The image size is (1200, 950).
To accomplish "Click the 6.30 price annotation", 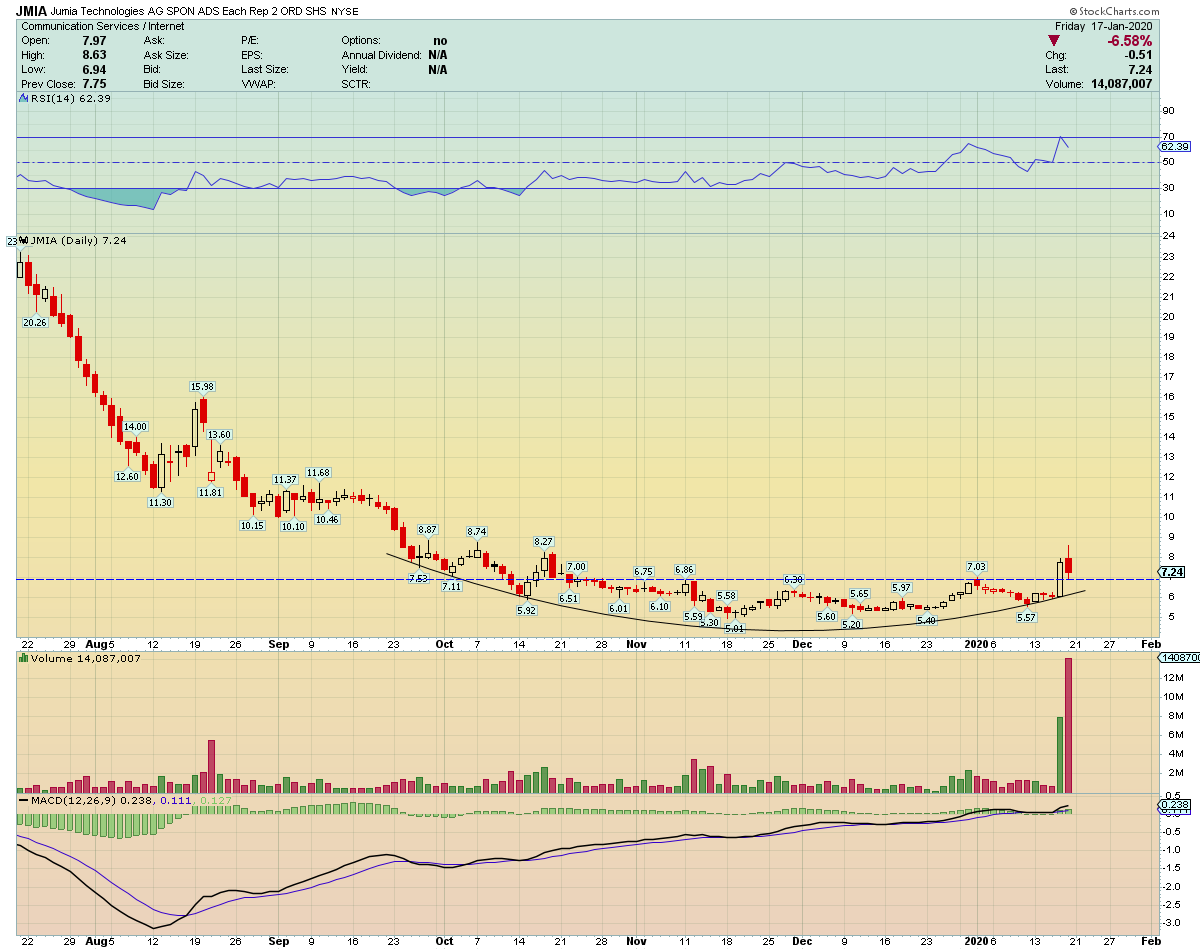I will click(x=794, y=580).
